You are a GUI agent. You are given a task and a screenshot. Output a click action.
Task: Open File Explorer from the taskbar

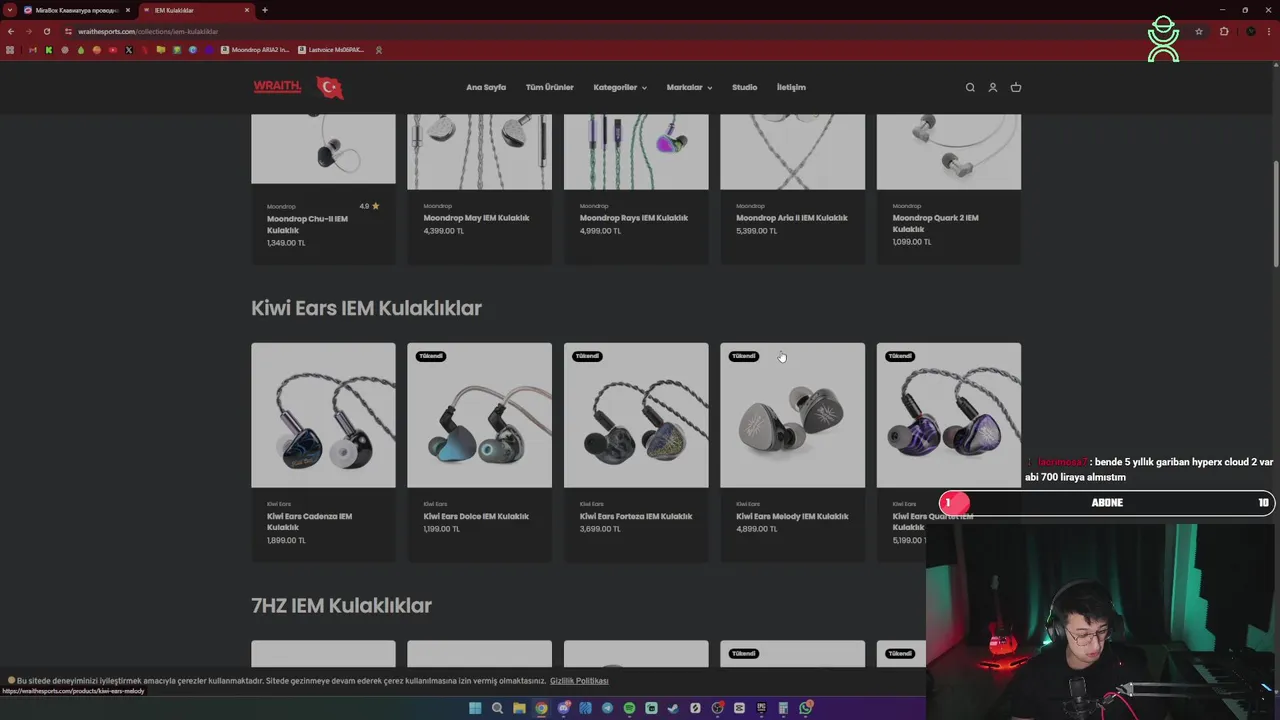point(519,708)
